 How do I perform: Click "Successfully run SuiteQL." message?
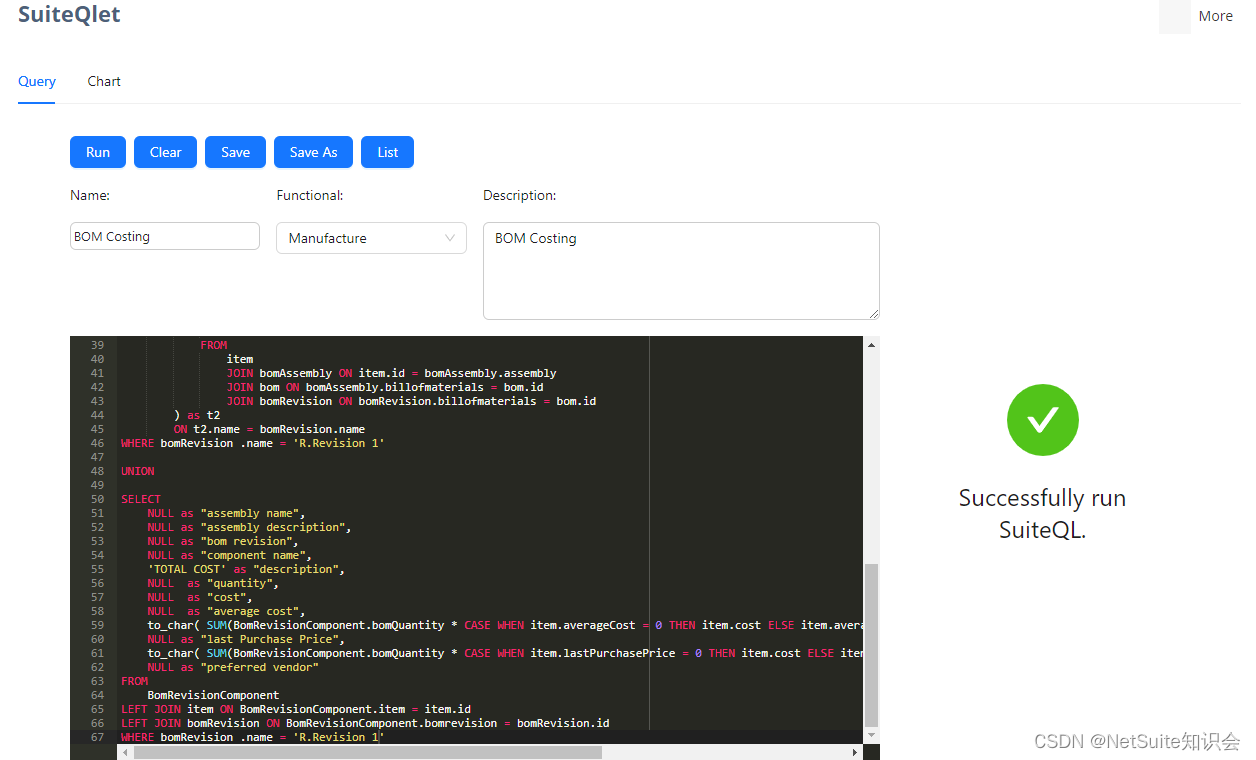1042,514
